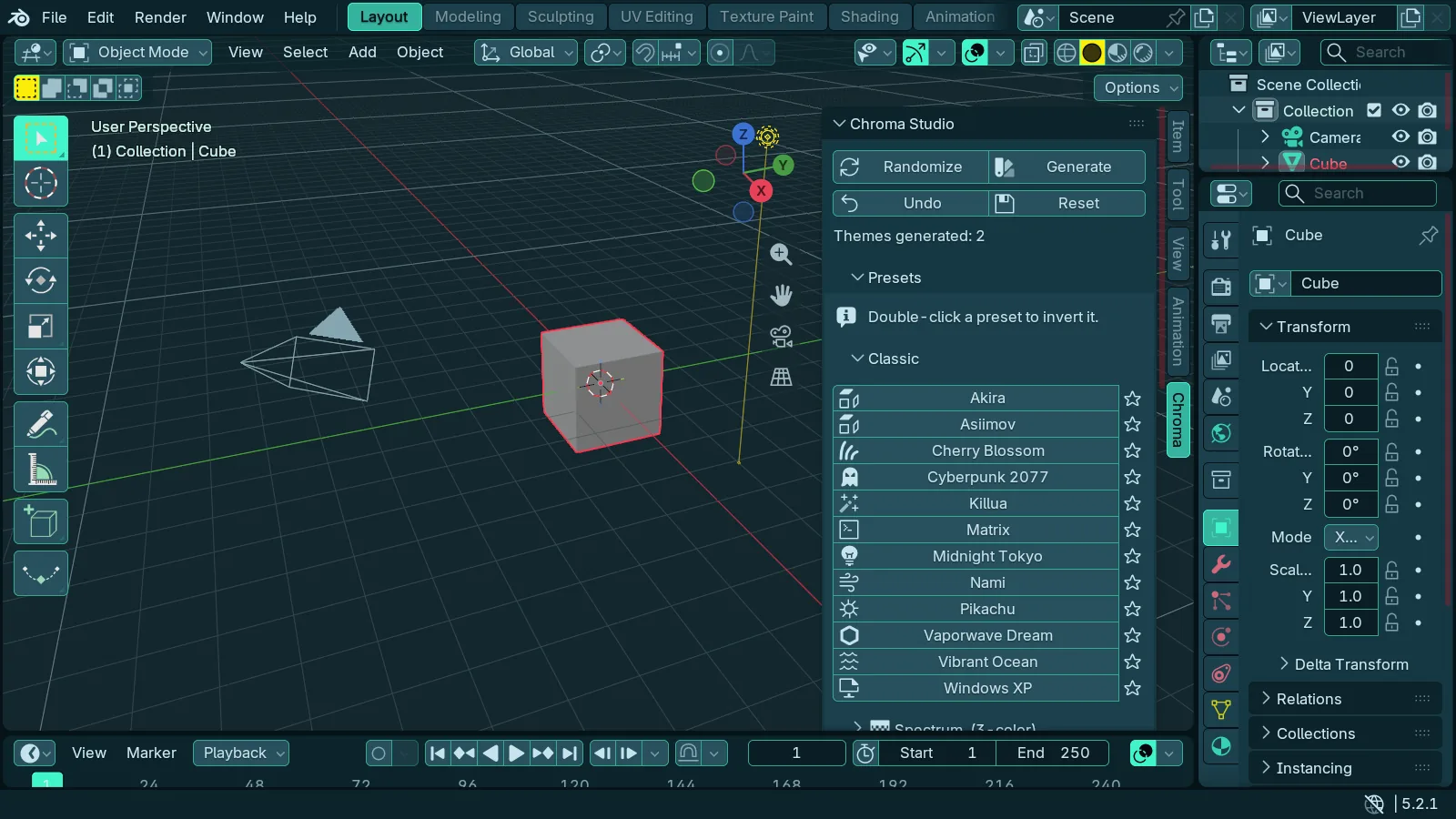This screenshot has height=819, width=1456.
Task: Click the pan hand viewport icon
Action: (x=781, y=295)
